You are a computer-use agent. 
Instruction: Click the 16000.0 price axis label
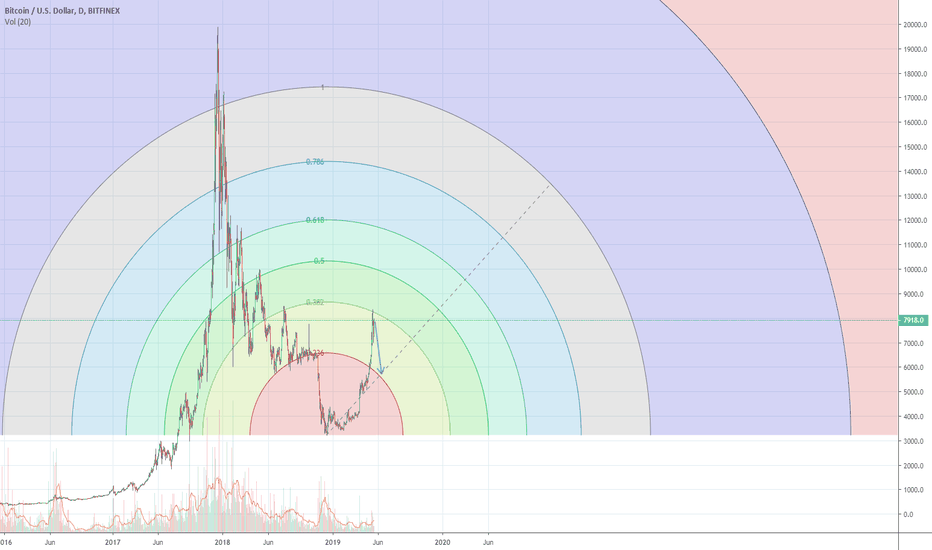tap(915, 122)
